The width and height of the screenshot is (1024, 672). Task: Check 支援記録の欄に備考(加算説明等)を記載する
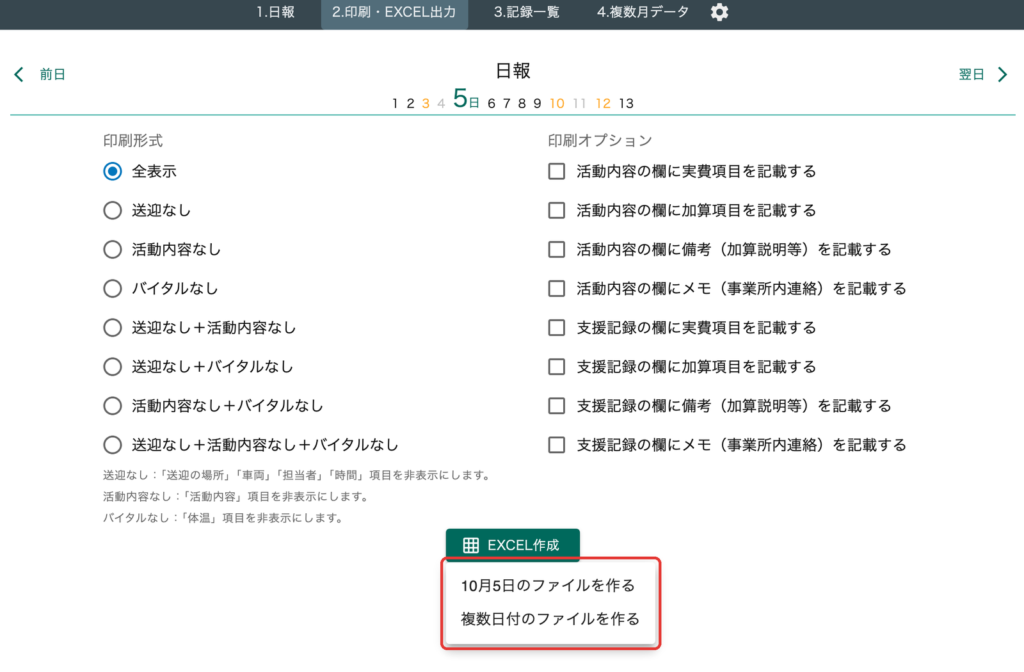click(556, 406)
